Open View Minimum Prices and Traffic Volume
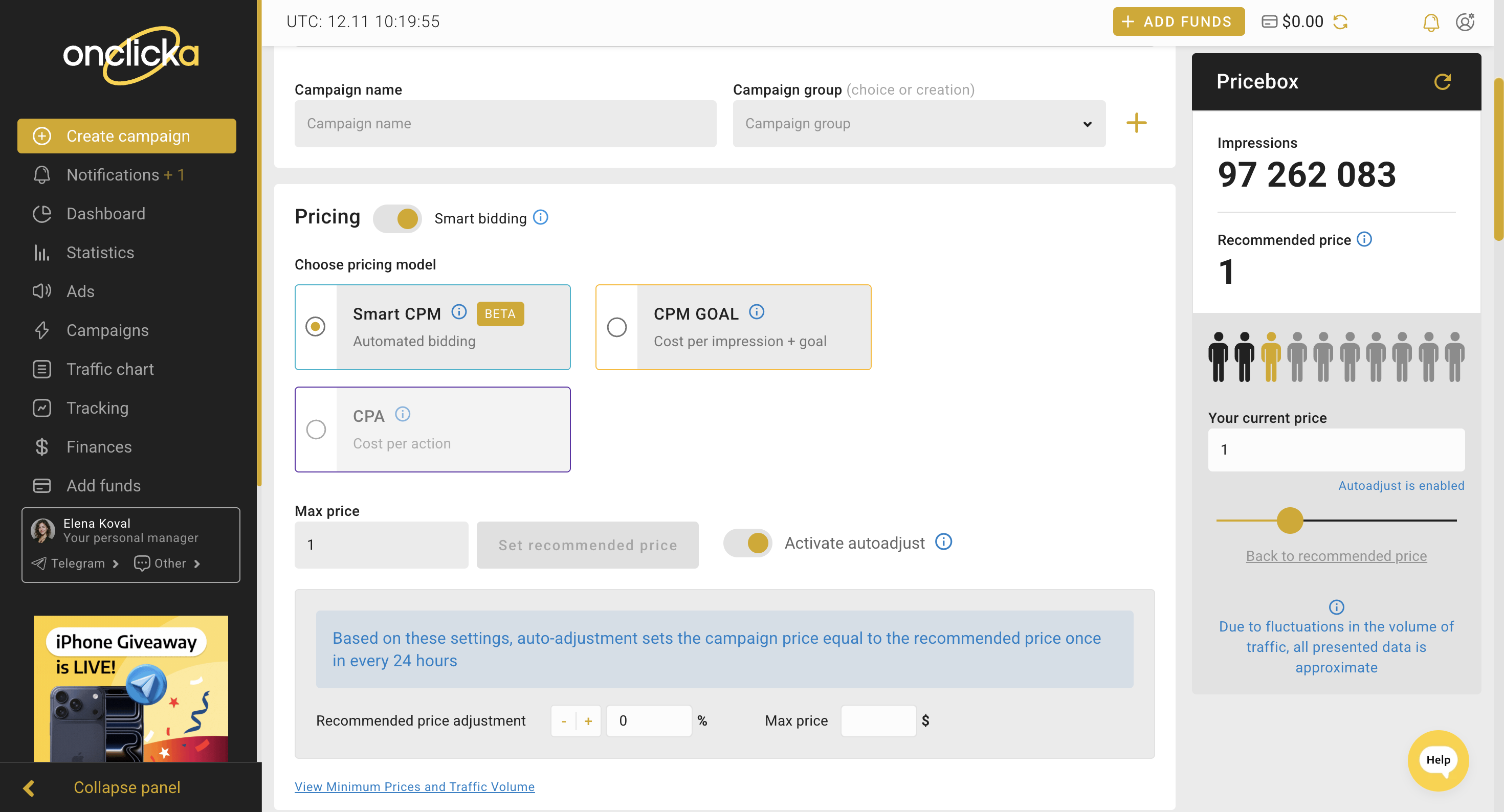The image size is (1504, 812). [414, 786]
